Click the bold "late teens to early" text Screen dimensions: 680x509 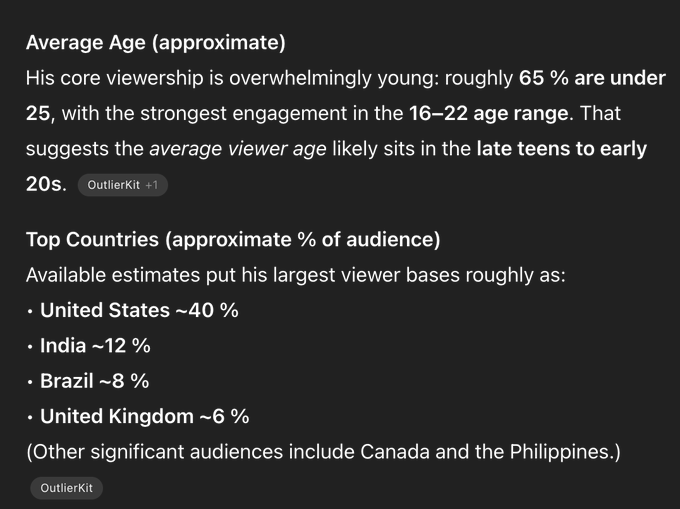pos(561,149)
